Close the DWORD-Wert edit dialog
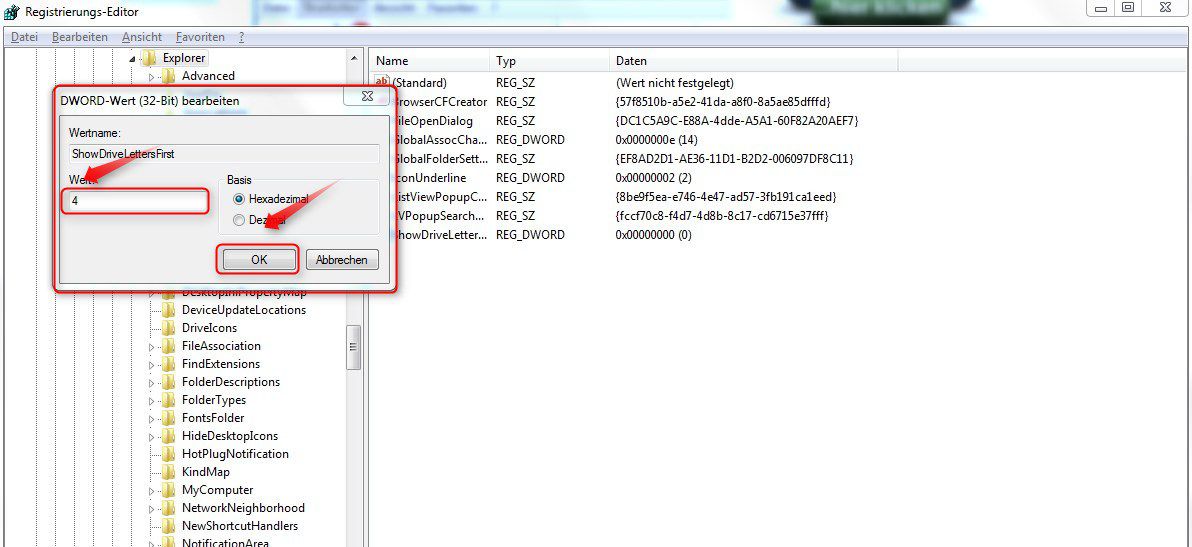The image size is (1192, 547). (x=367, y=96)
